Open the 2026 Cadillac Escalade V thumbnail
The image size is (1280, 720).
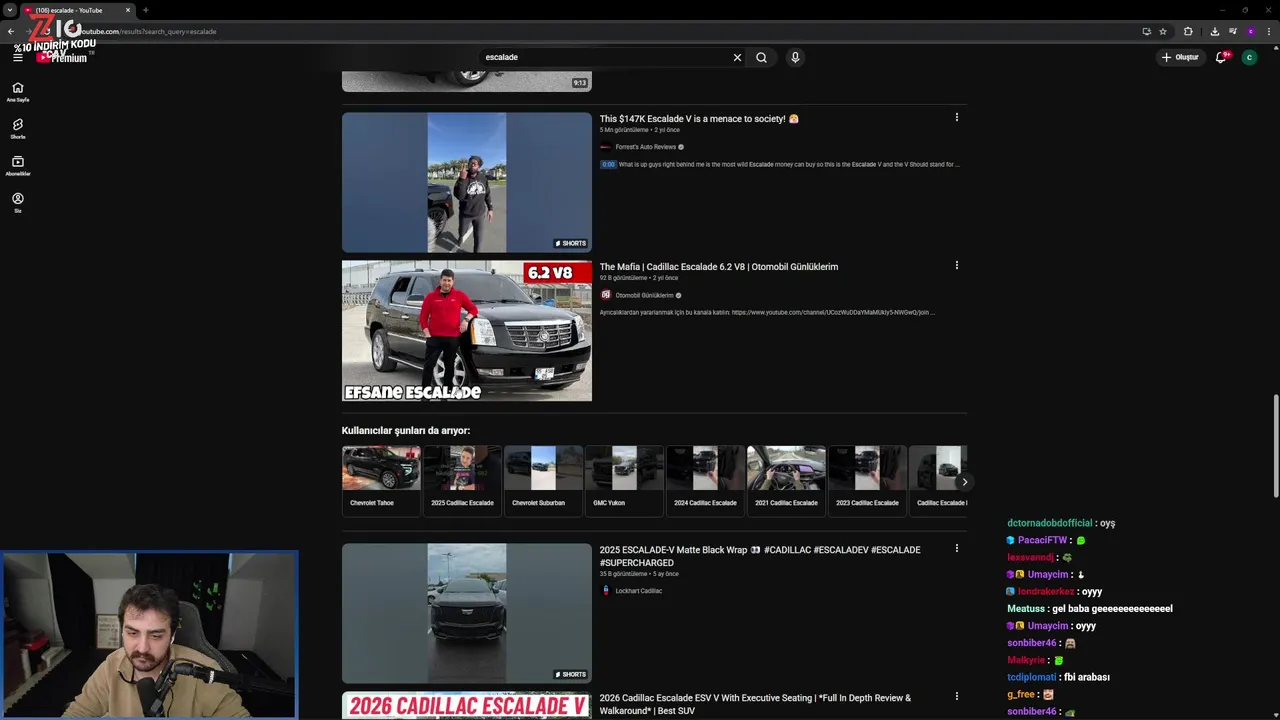coord(467,705)
